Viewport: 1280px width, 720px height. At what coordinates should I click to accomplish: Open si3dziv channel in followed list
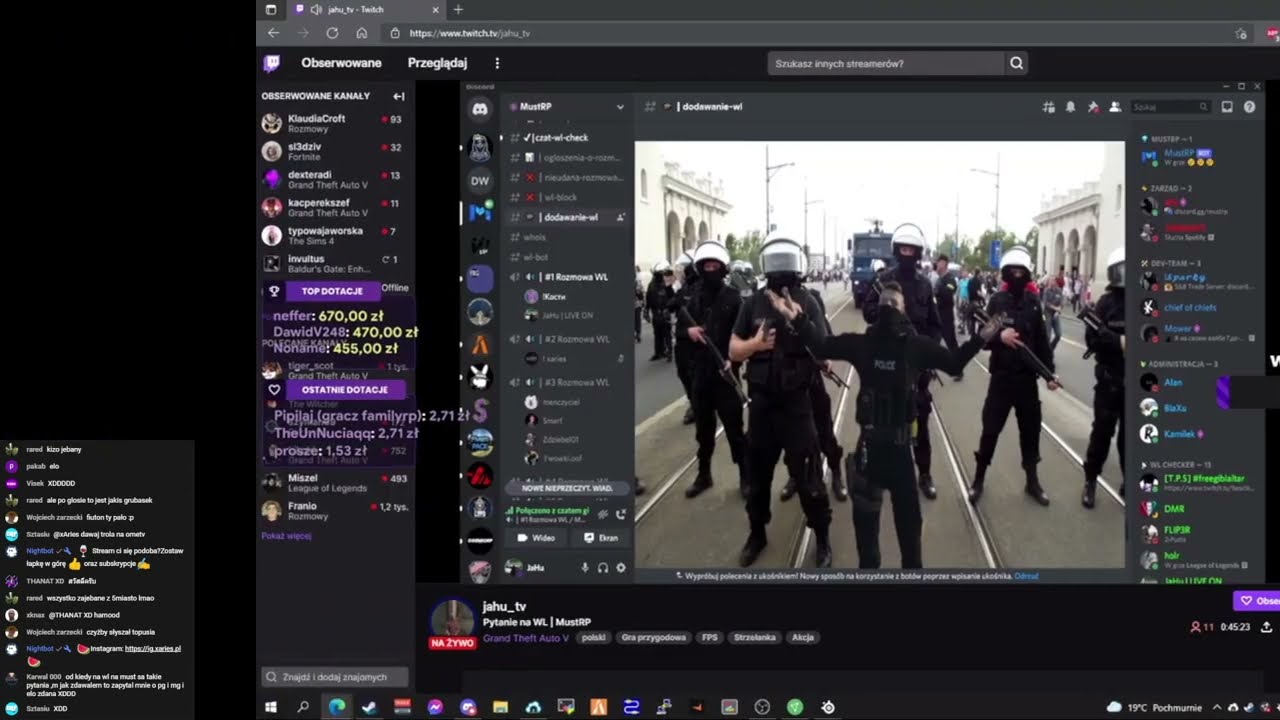tap(334, 151)
